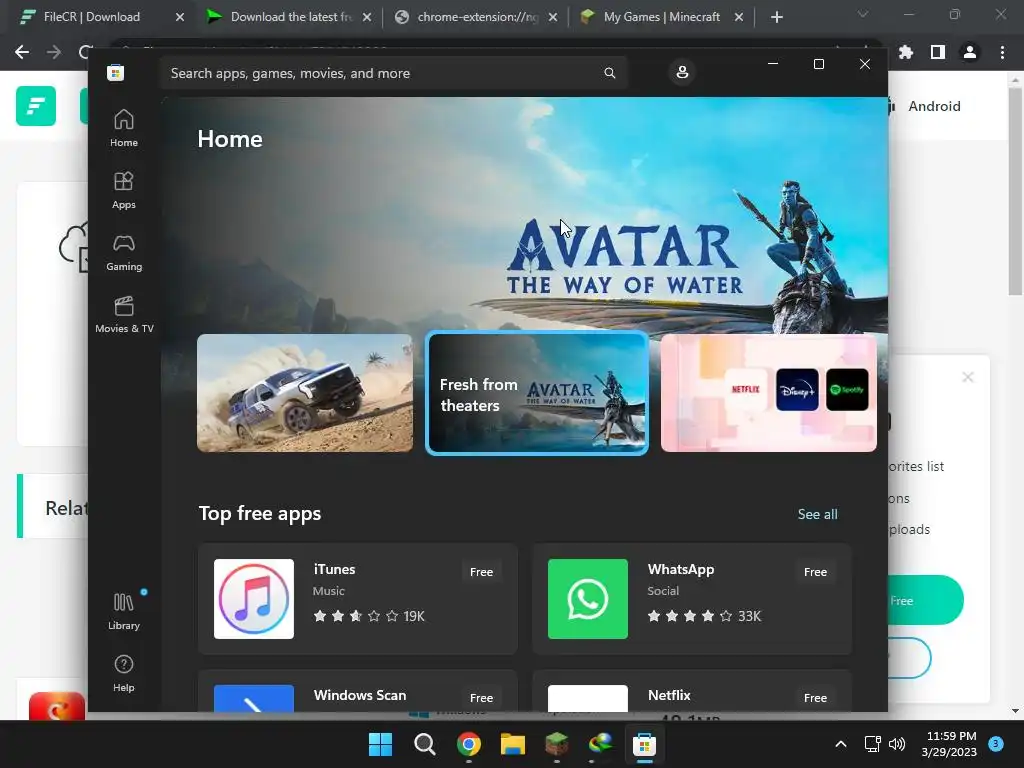Open Home in Microsoft Store sidebar
The image size is (1024, 768).
[x=123, y=128]
